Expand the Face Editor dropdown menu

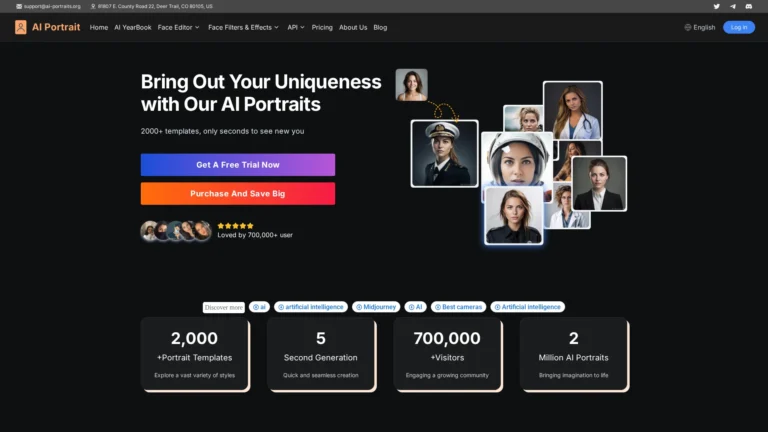coord(179,27)
